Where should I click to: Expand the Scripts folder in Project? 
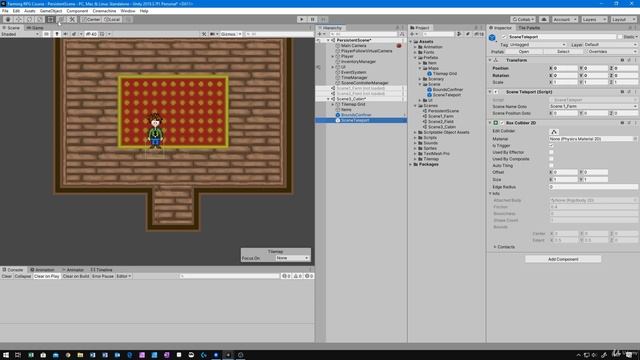point(416,138)
